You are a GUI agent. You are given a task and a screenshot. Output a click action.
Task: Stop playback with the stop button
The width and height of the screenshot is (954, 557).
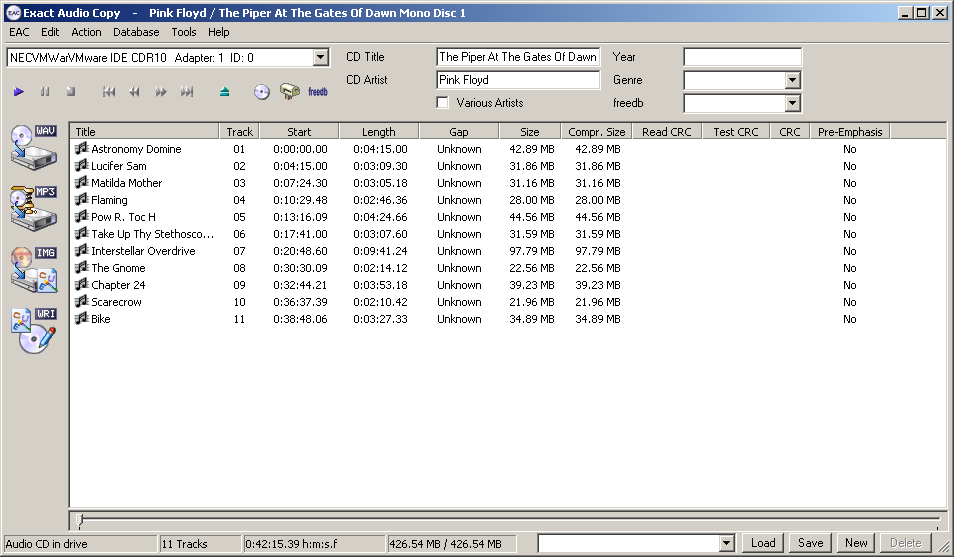click(71, 92)
